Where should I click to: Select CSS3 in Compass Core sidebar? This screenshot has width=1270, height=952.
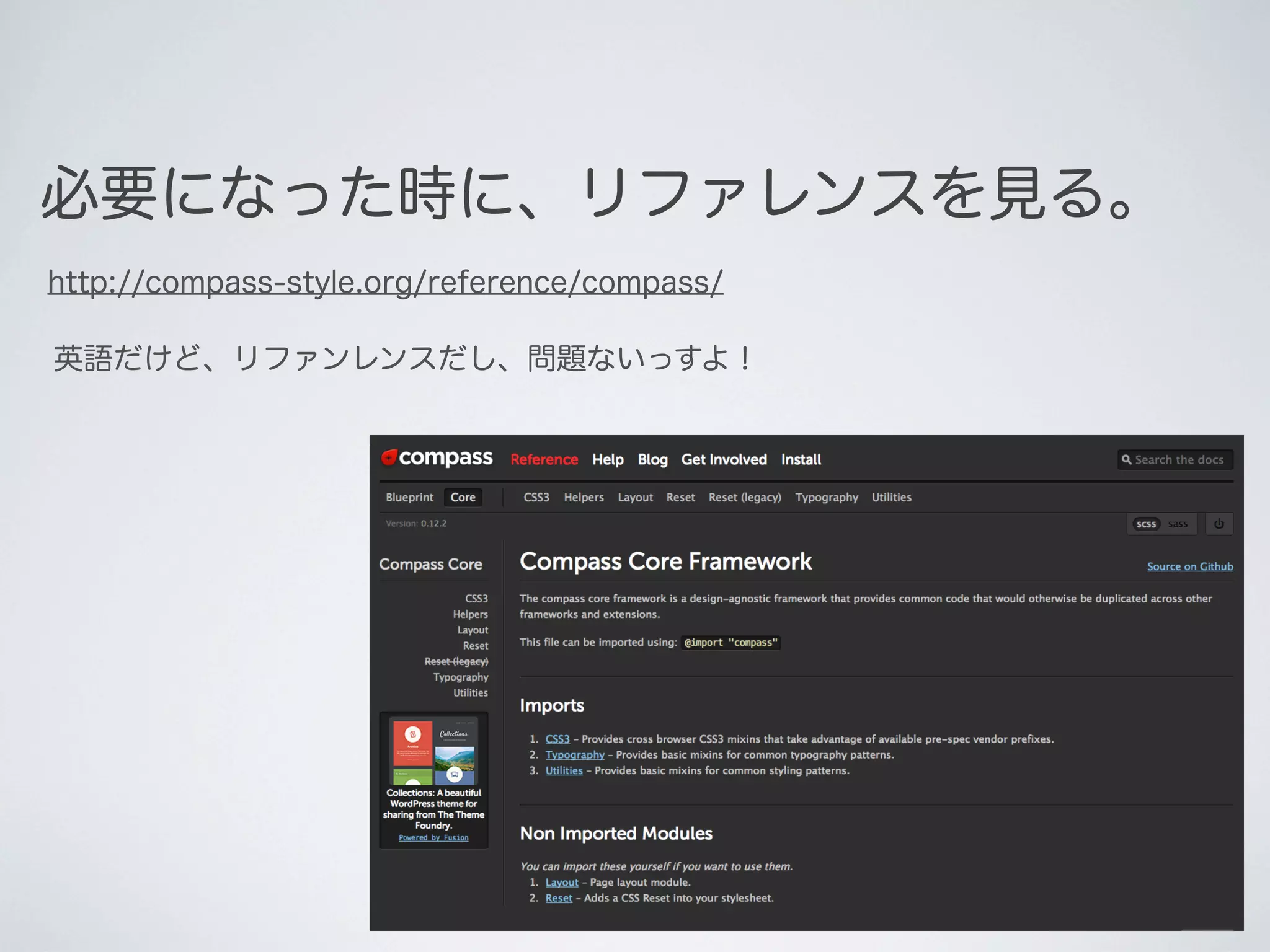(476, 598)
